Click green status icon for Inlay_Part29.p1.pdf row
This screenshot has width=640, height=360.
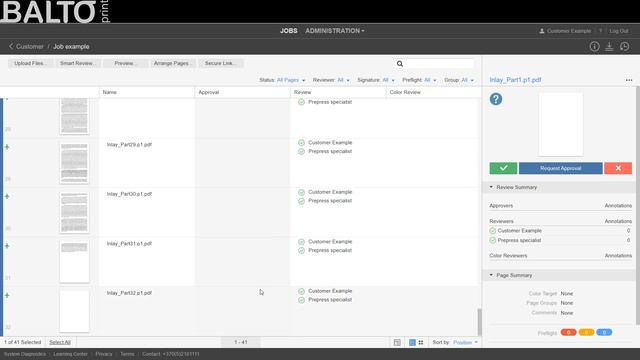point(7,147)
